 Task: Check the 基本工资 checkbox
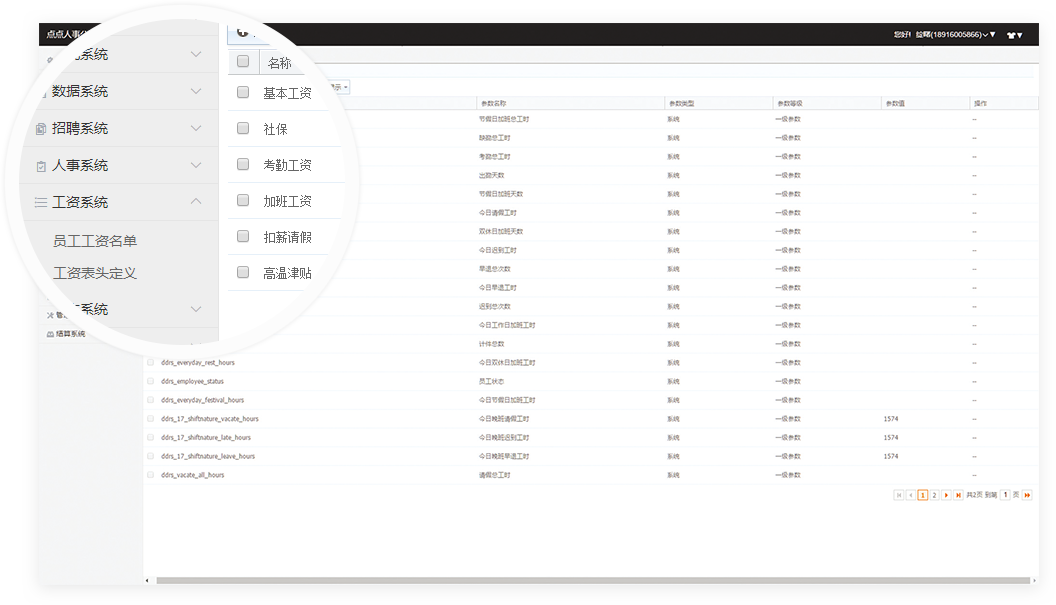[x=243, y=92]
